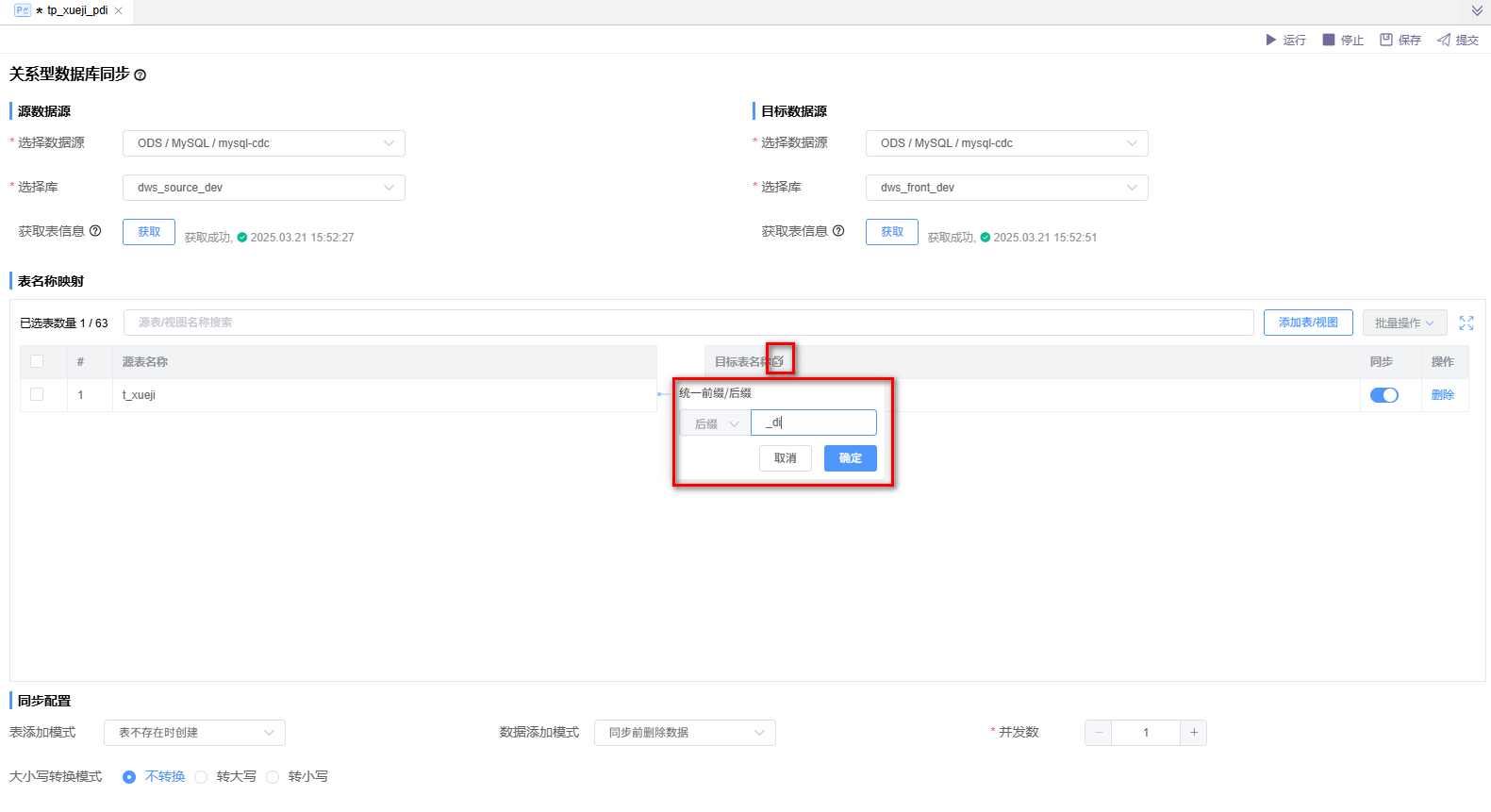
Task: Click the 确定 confirm button in popup
Action: point(850,458)
